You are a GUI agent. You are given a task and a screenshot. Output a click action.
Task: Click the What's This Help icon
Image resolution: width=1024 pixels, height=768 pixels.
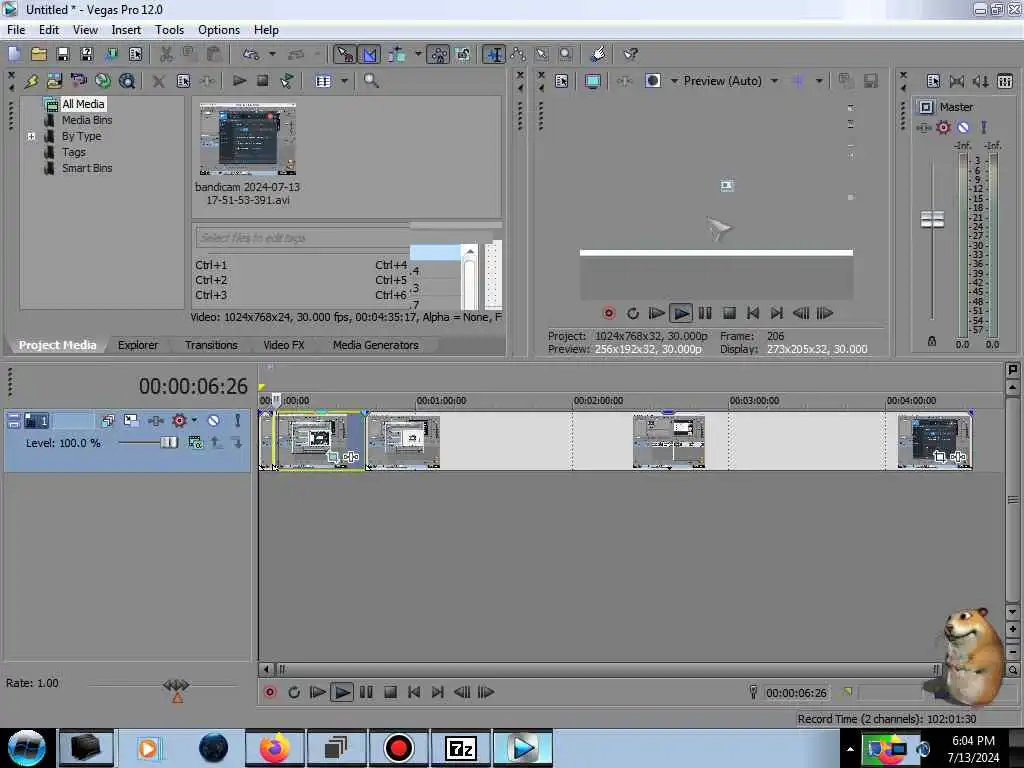point(630,54)
